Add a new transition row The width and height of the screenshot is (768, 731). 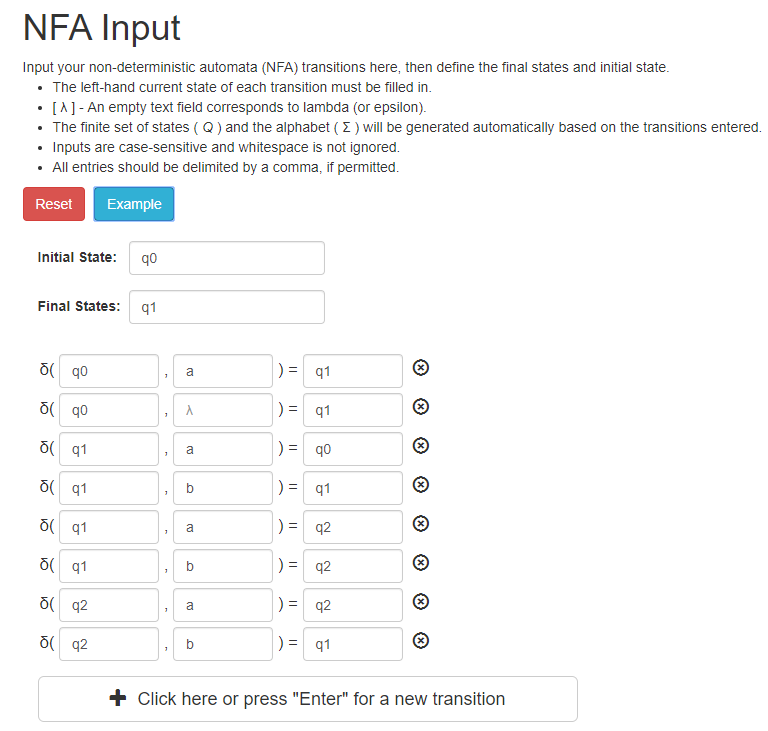click(308, 699)
